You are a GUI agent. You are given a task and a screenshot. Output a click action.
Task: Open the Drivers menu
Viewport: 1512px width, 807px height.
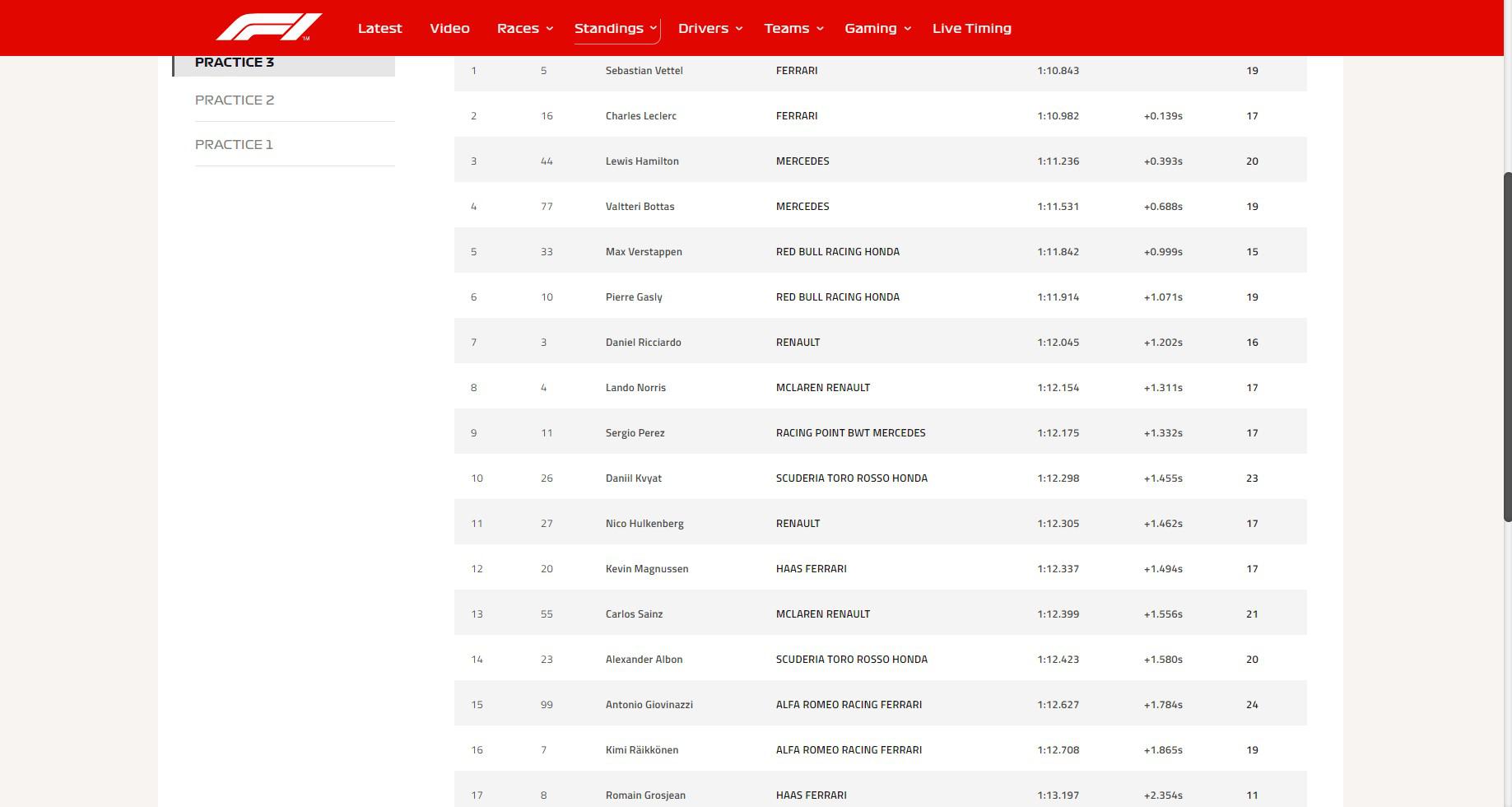tap(703, 28)
